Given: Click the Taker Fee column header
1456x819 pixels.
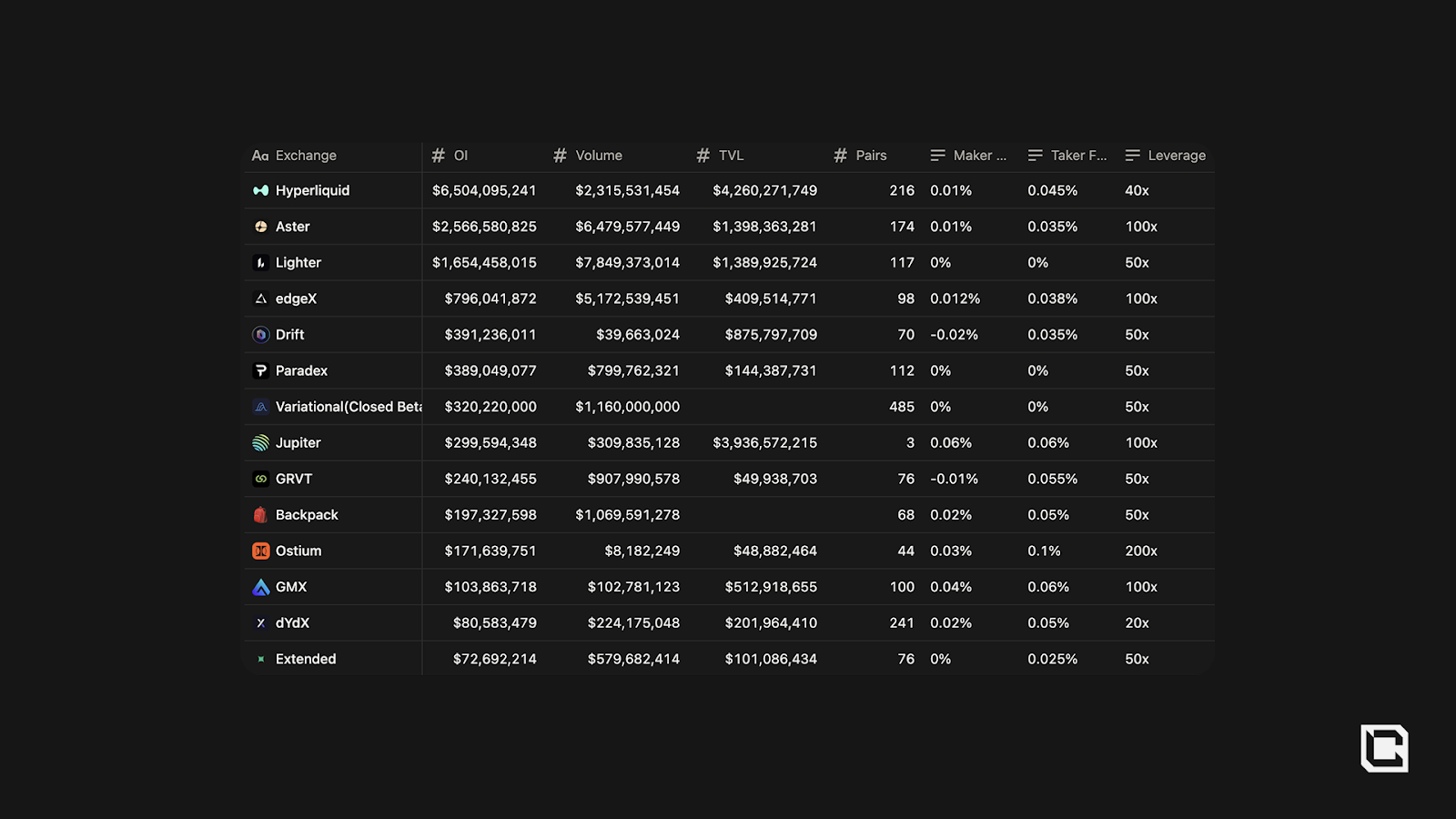Looking at the screenshot, I should tap(1077, 156).
